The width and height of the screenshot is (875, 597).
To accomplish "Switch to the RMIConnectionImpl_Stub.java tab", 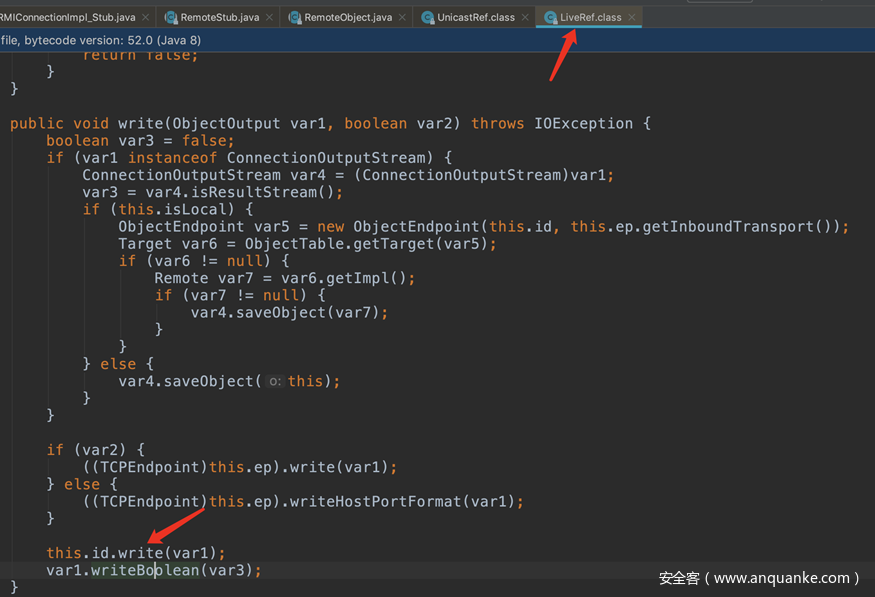I will (66, 18).
